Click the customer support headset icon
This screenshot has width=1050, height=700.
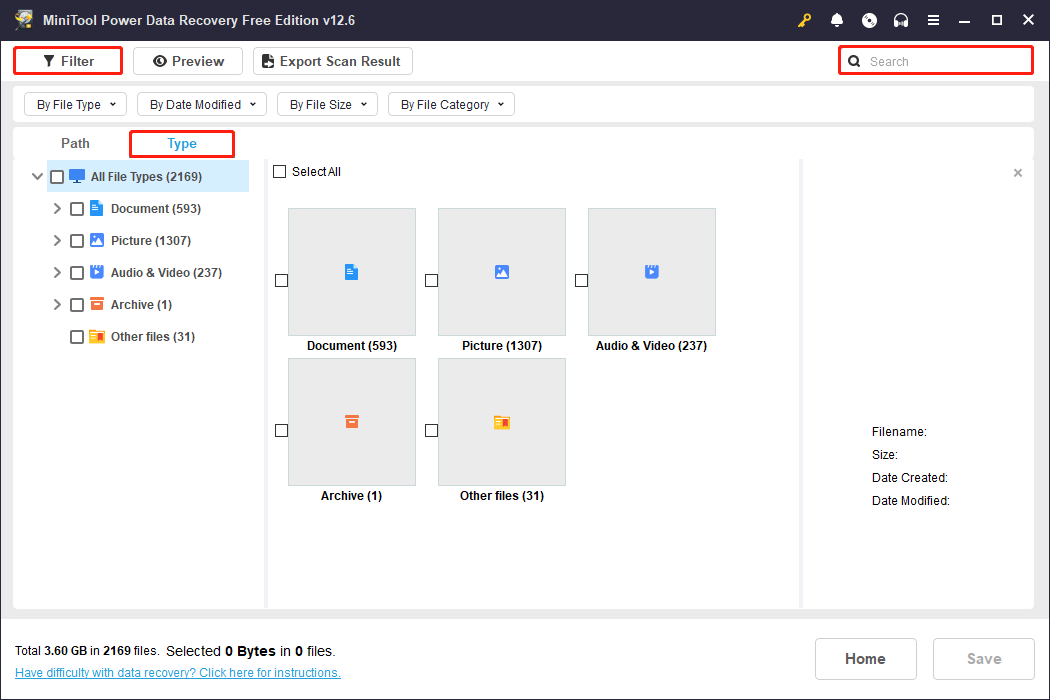tap(901, 20)
